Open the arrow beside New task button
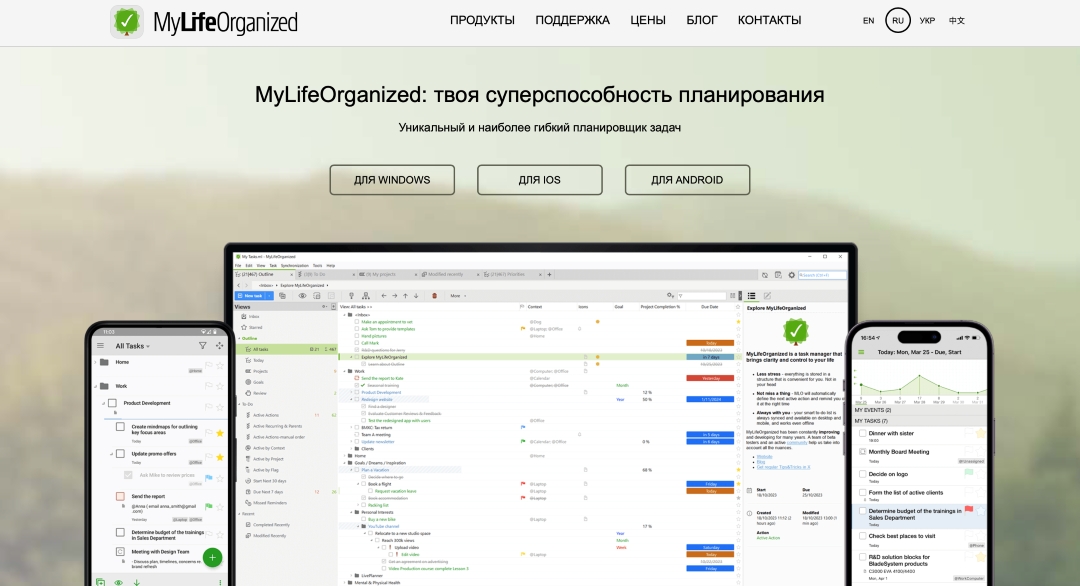This screenshot has width=1080, height=586. pos(269,295)
